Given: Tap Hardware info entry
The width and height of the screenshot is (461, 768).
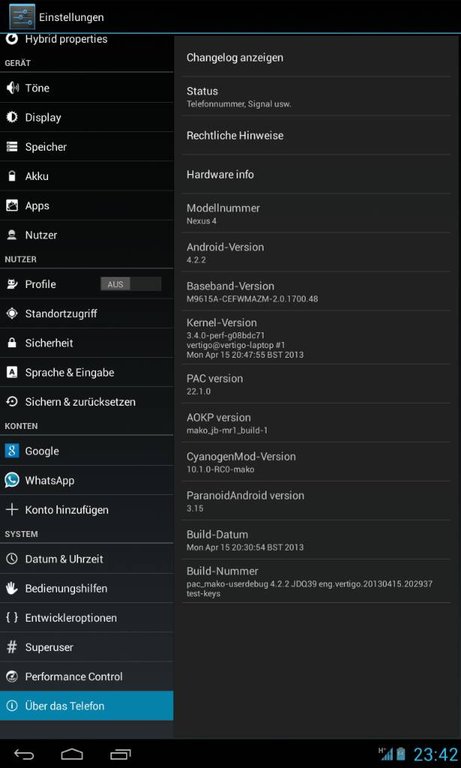Looking at the screenshot, I should [x=316, y=174].
